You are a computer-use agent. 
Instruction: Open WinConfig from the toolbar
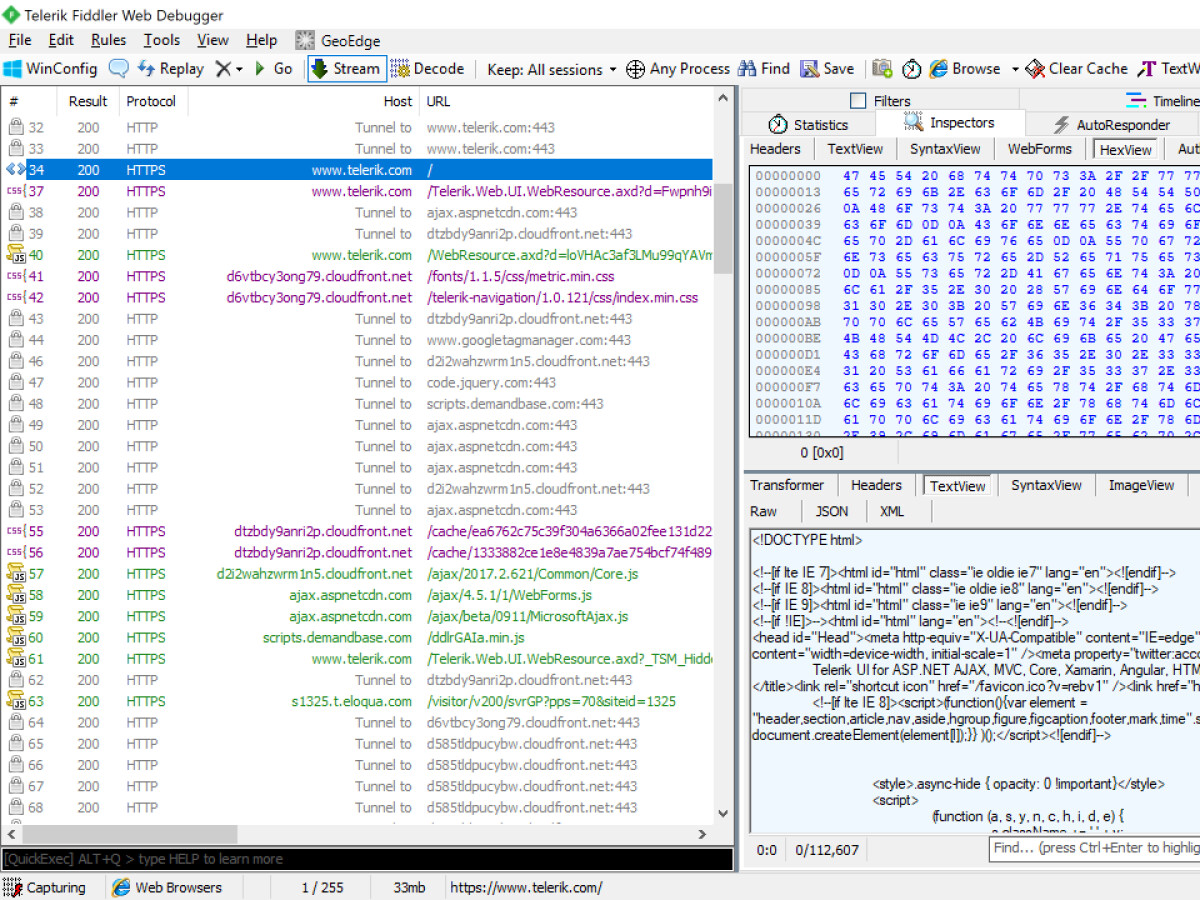[50, 69]
